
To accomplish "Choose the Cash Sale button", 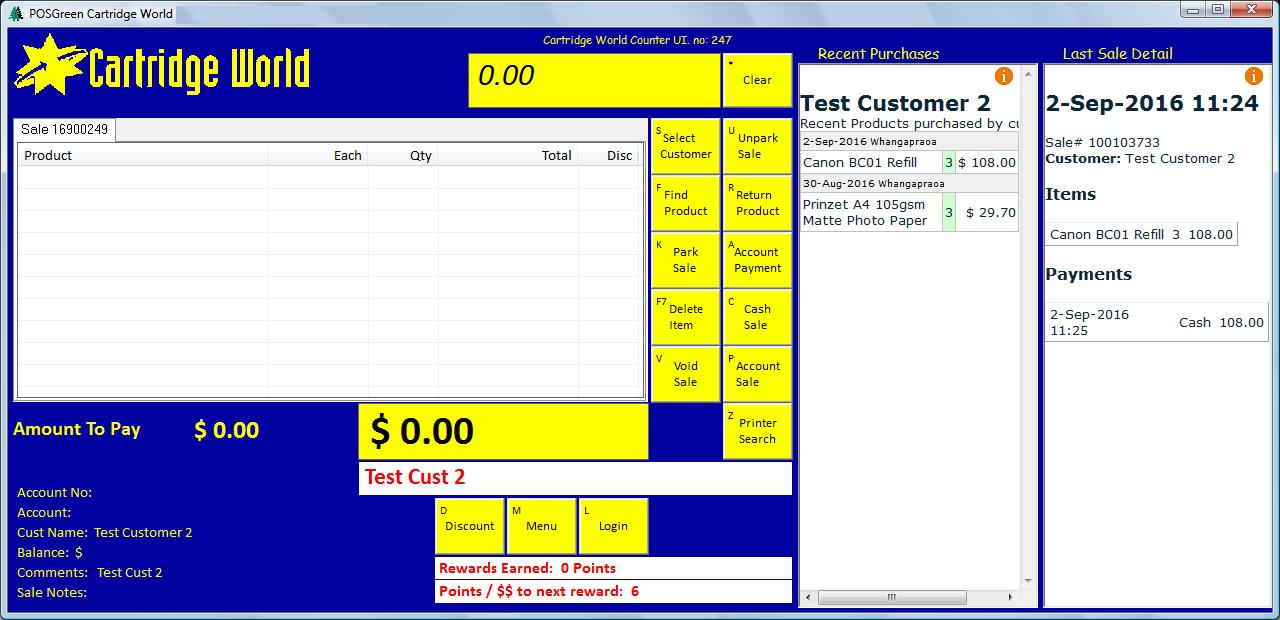I will click(757, 317).
